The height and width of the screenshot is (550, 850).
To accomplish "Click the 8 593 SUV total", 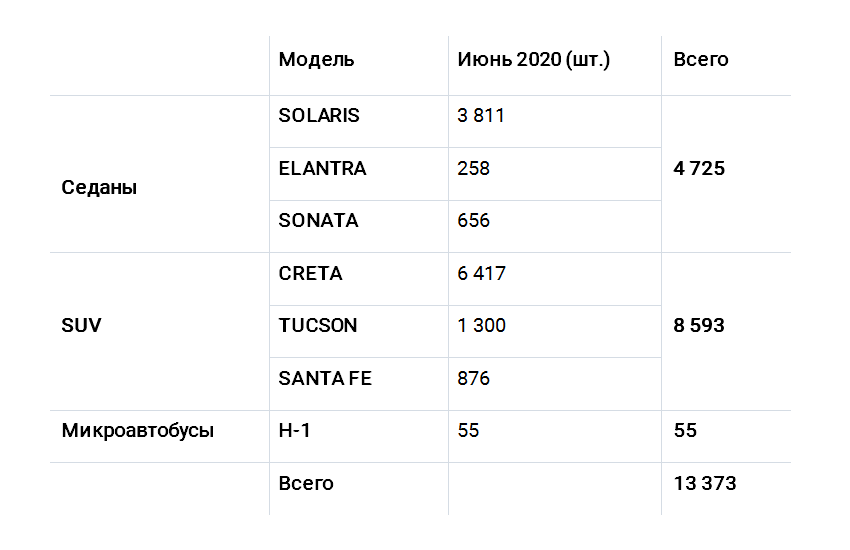I will pos(699,326).
